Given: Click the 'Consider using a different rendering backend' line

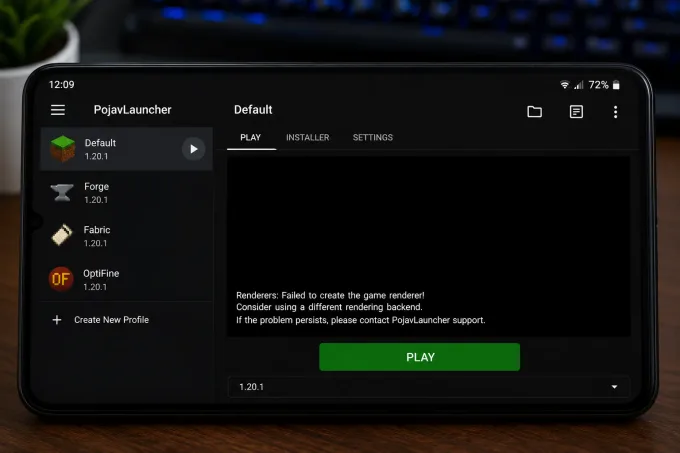Looking at the screenshot, I should pos(329,307).
